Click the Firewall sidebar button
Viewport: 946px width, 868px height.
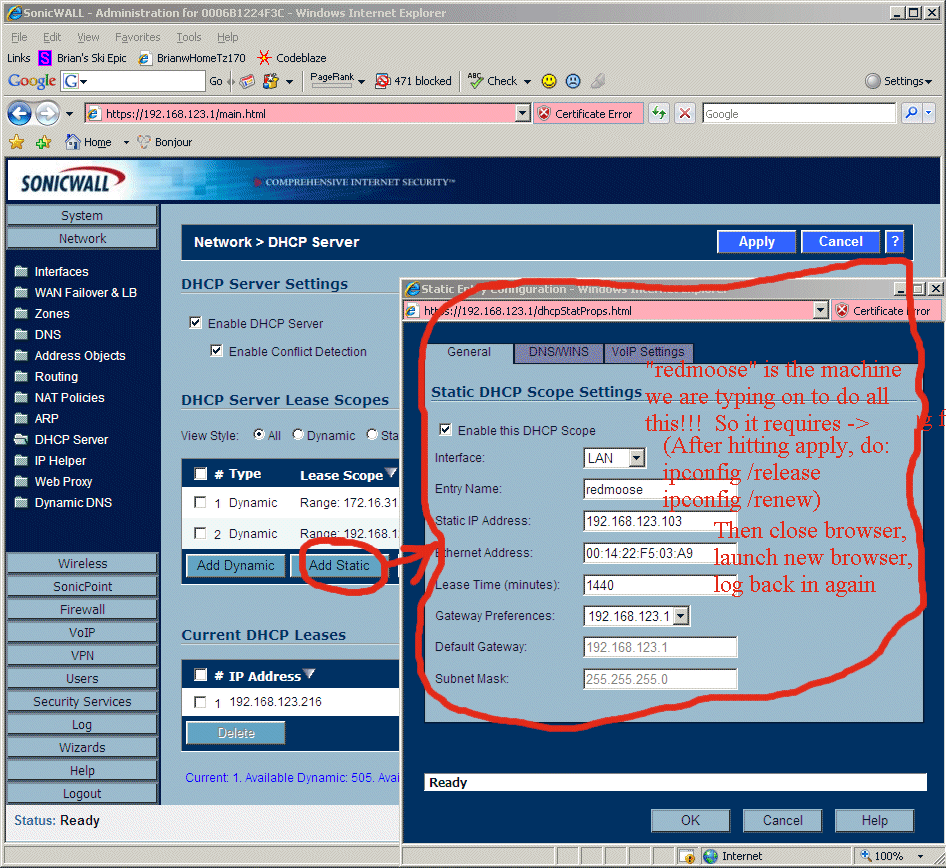82,610
